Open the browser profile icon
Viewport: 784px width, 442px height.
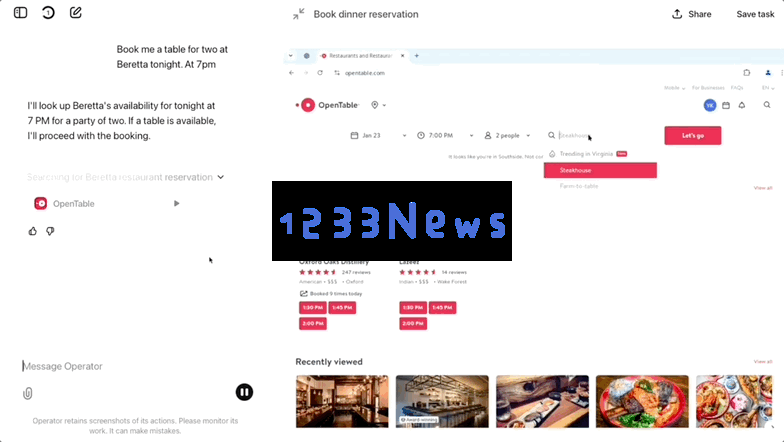click(x=768, y=72)
